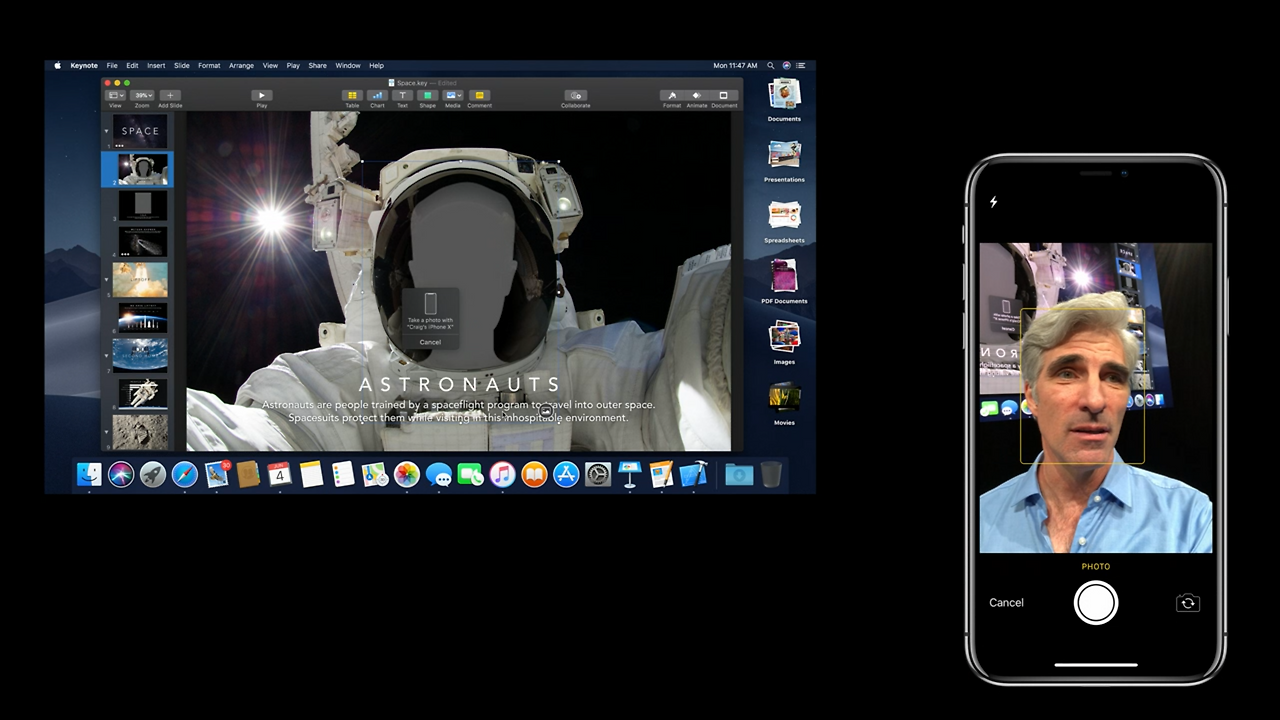
Task: Open the Share menu
Action: (x=317, y=66)
